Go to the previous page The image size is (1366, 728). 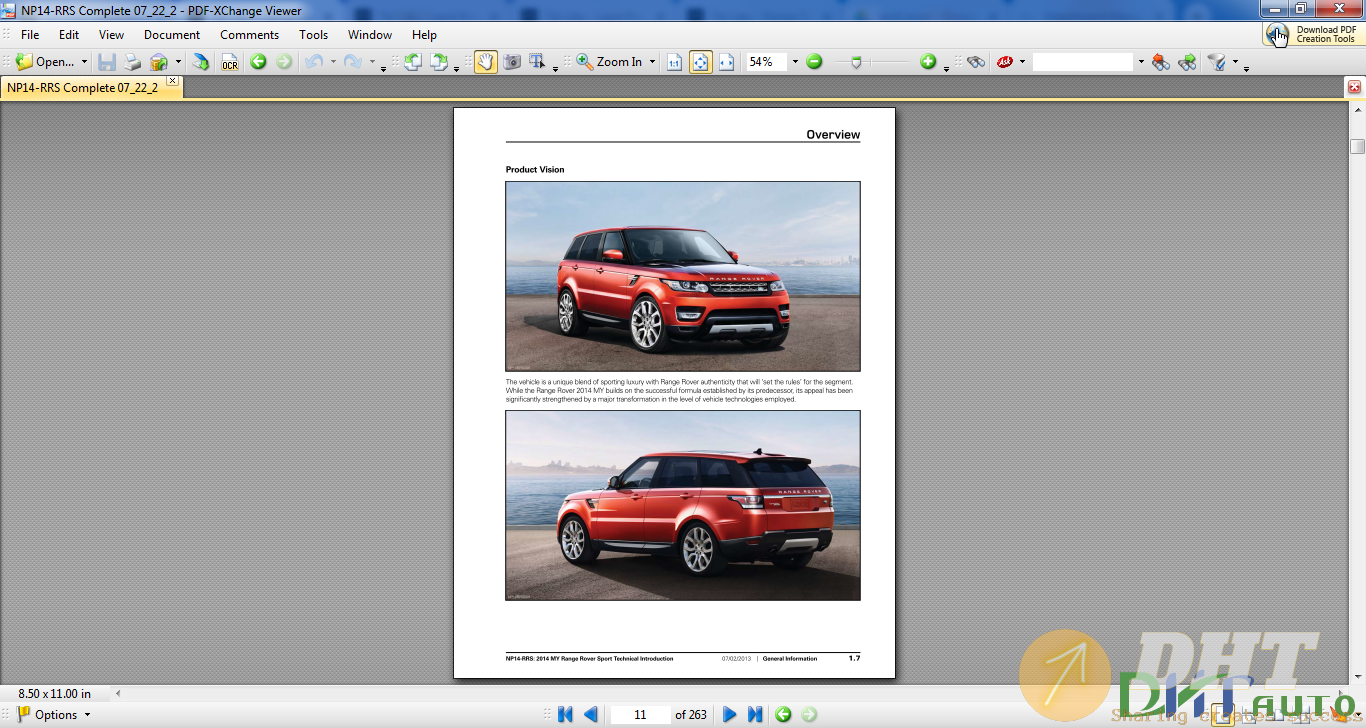[590, 714]
